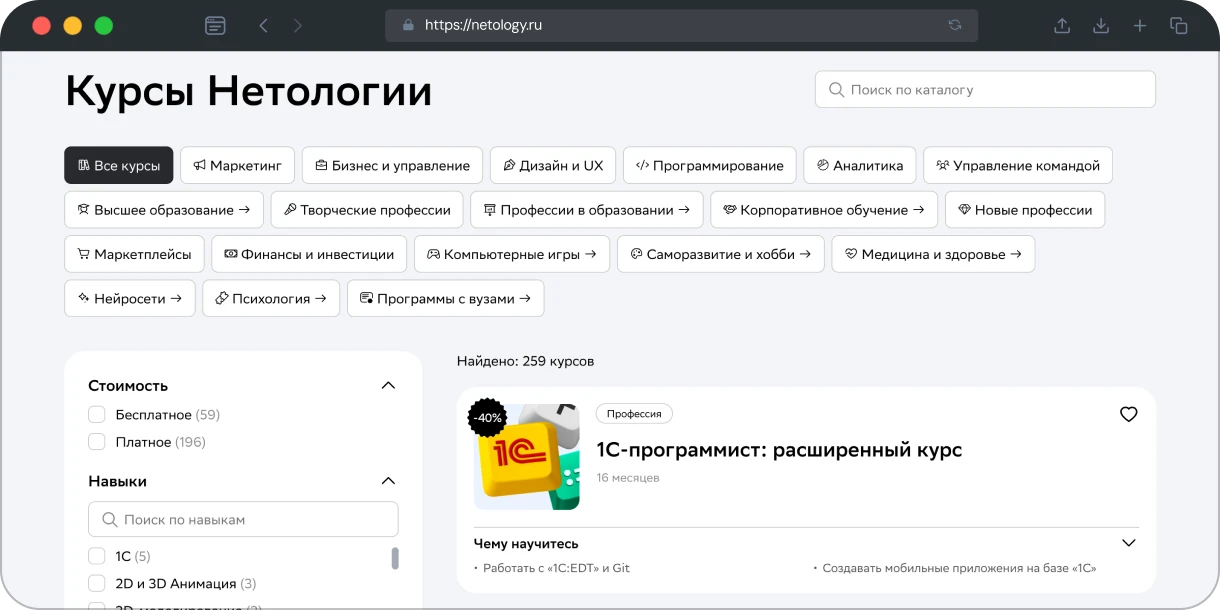Image resolution: width=1220 pixels, height=610 pixels.
Task: Switch to the Маркетинг category
Action: (237, 166)
